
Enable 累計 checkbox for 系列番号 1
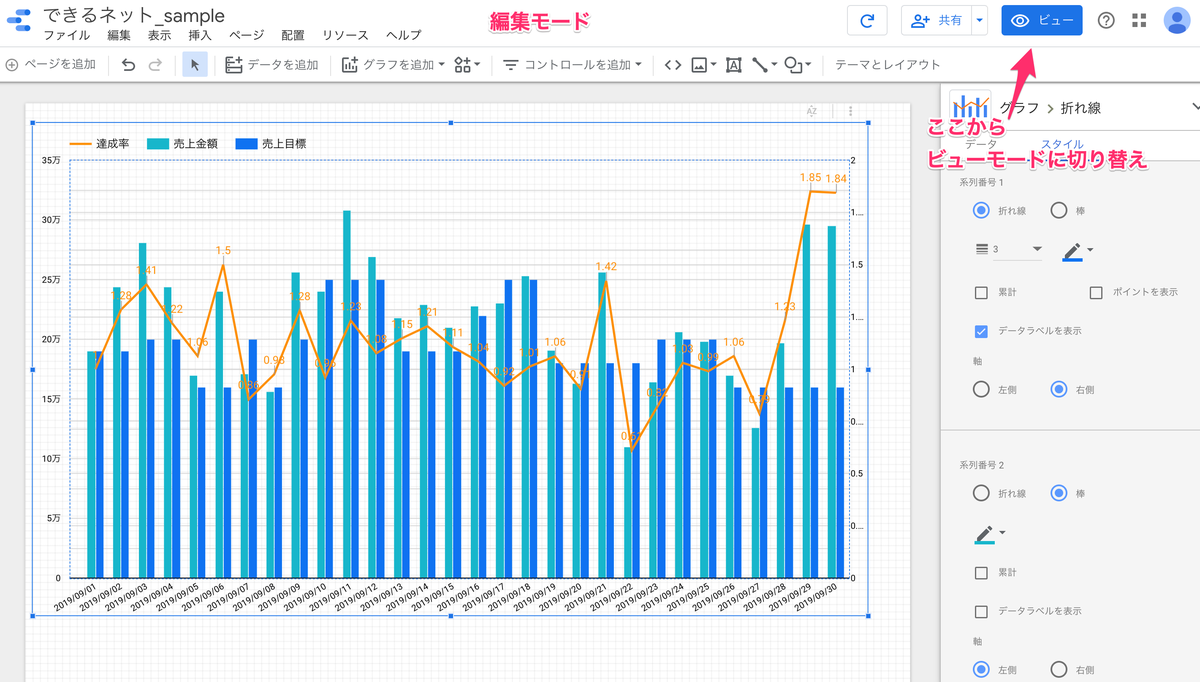[982, 292]
